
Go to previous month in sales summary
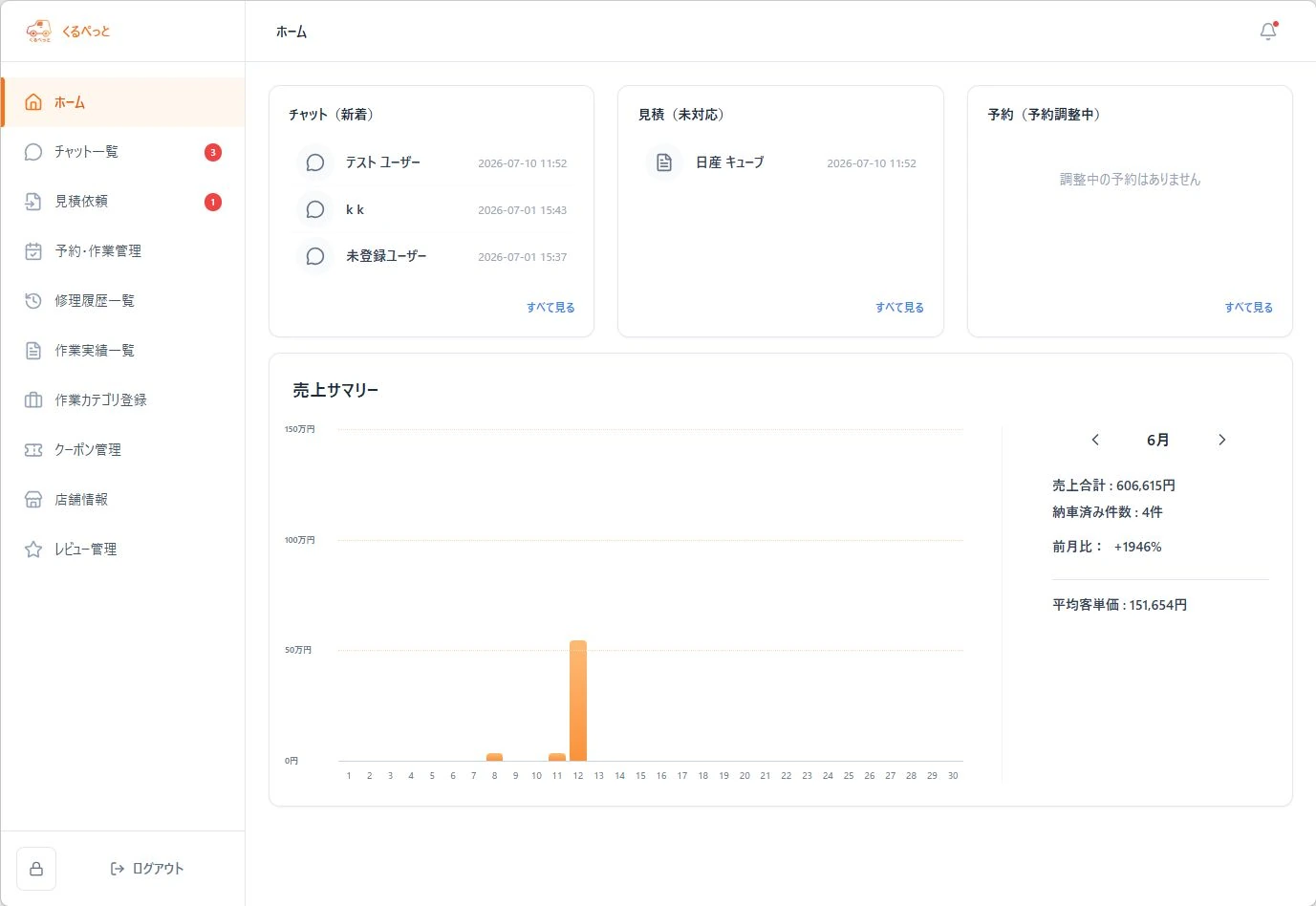click(1095, 440)
